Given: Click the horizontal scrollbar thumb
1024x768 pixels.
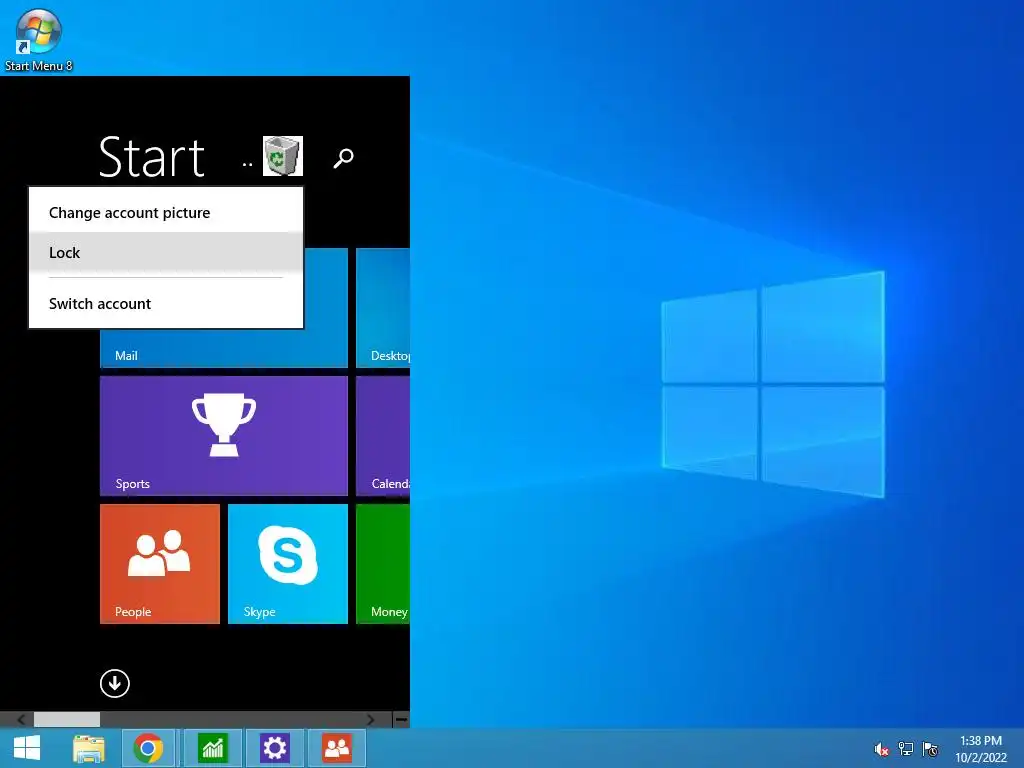Looking at the screenshot, I should (67, 720).
